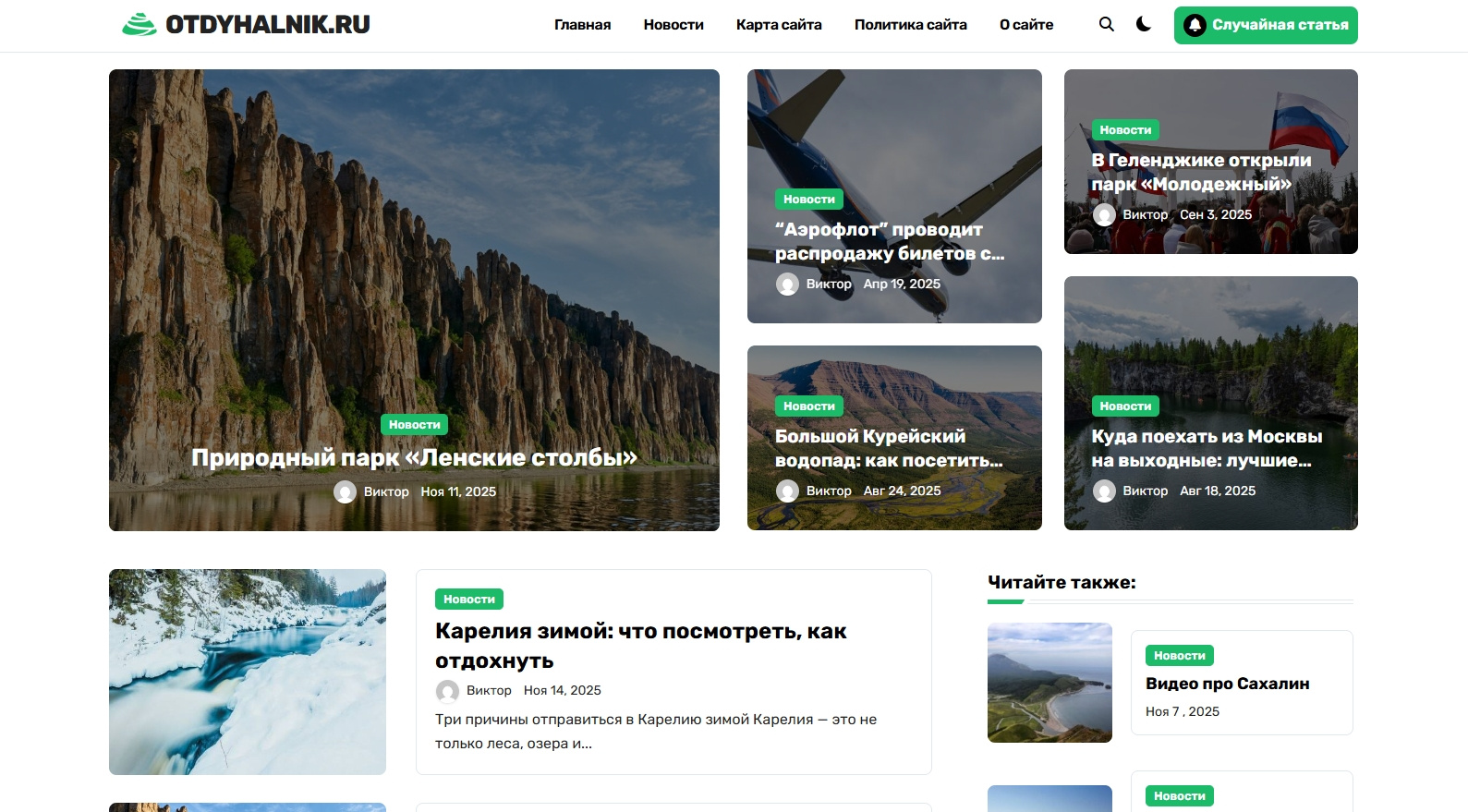1468x812 pixels.
Task: Open the Карта сайта menu item
Action: pos(779,25)
